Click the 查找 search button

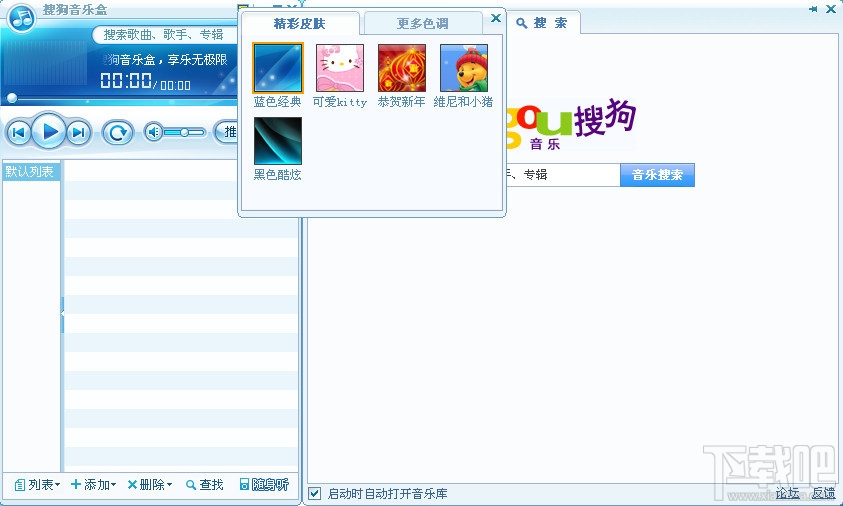tap(204, 485)
